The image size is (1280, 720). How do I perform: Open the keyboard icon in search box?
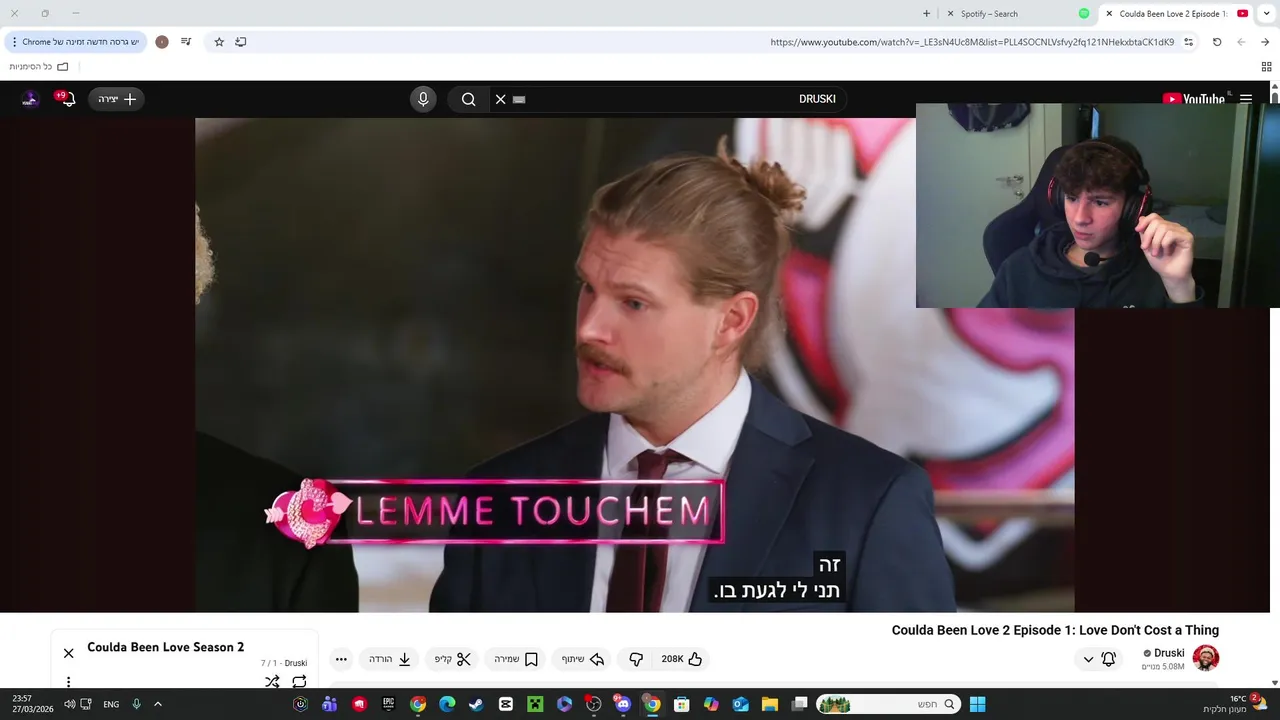pyautogui.click(x=519, y=99)
